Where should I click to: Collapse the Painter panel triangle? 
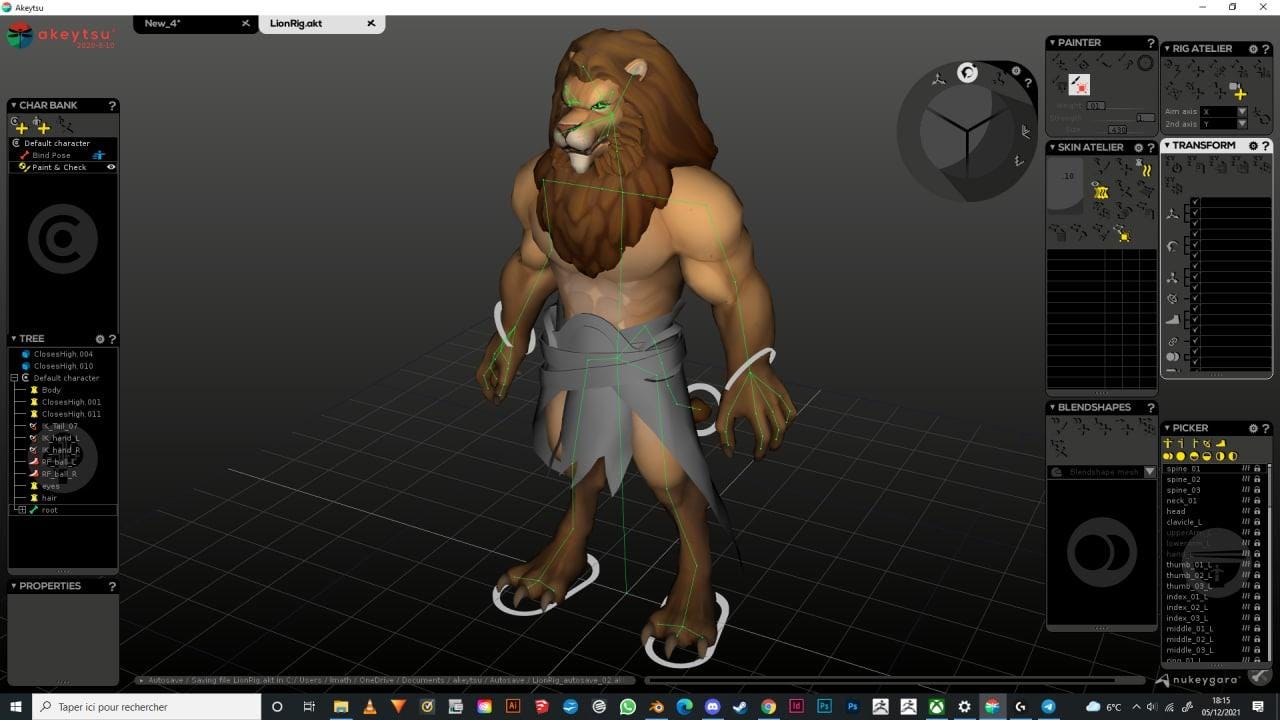tap(1052, 43)
